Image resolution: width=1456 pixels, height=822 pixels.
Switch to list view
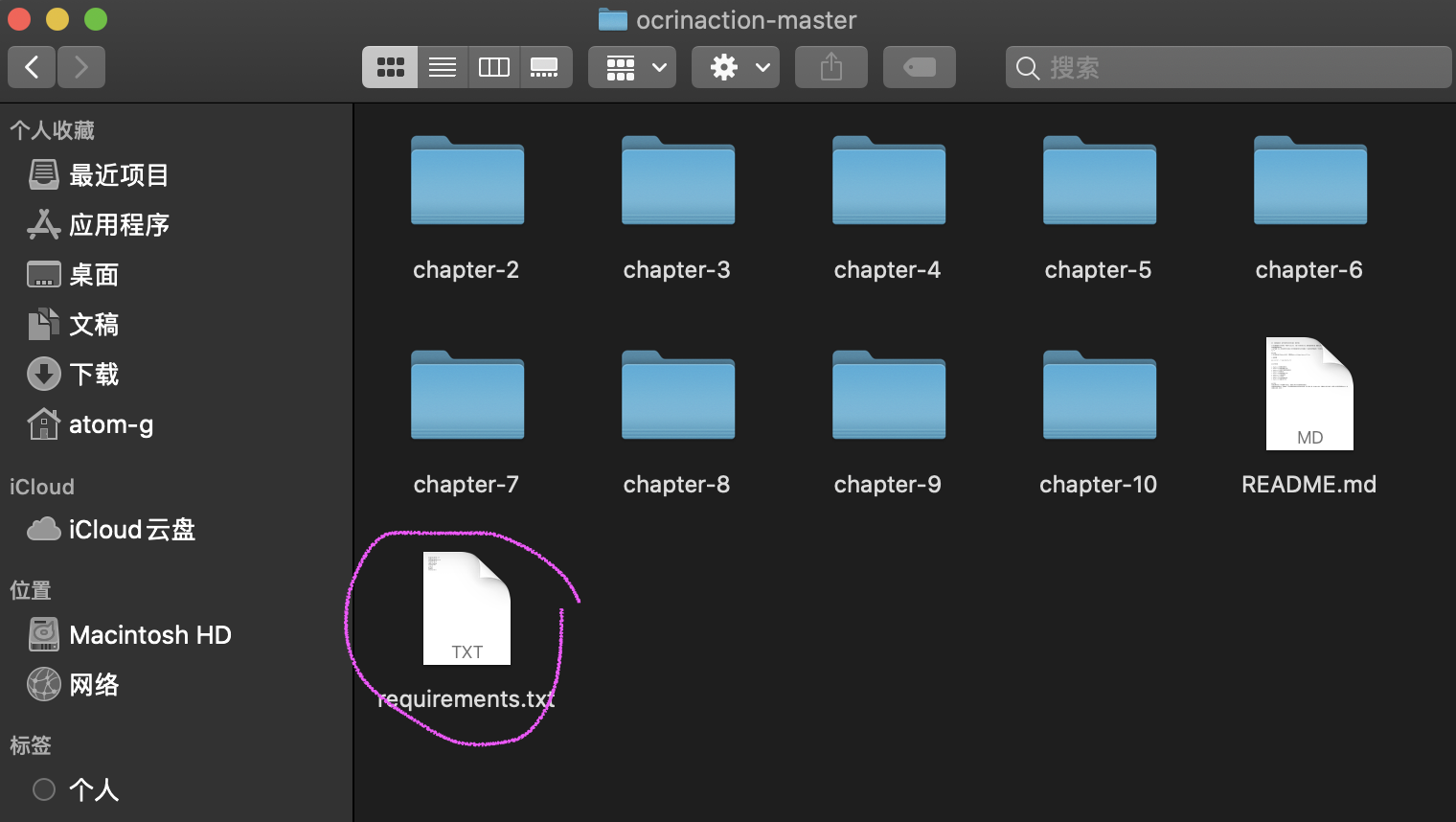point(443,67)
